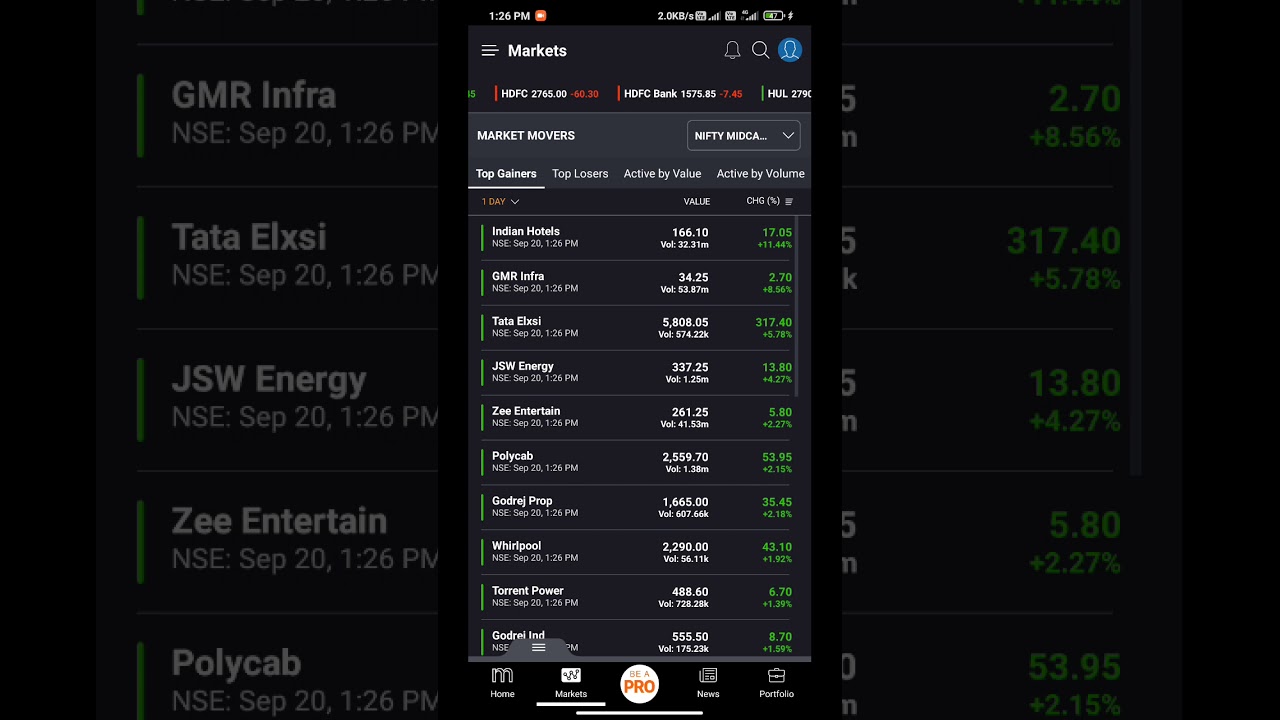Open the notifications bell
The image size is (1280, 720).
point(732,50)
